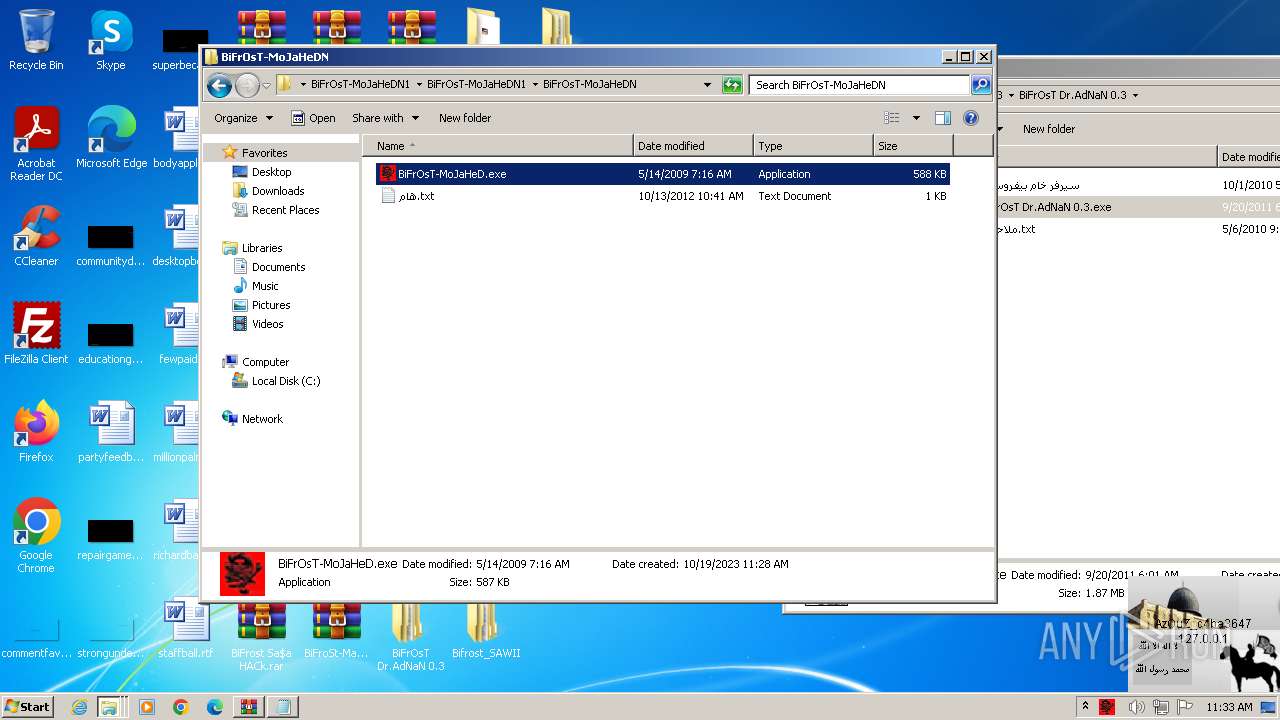Image resolution: width=1280 pixels, height=720 pixels.
Task: Open recent pages dropdown beside forward arrow
Action: tap(266, 86)
